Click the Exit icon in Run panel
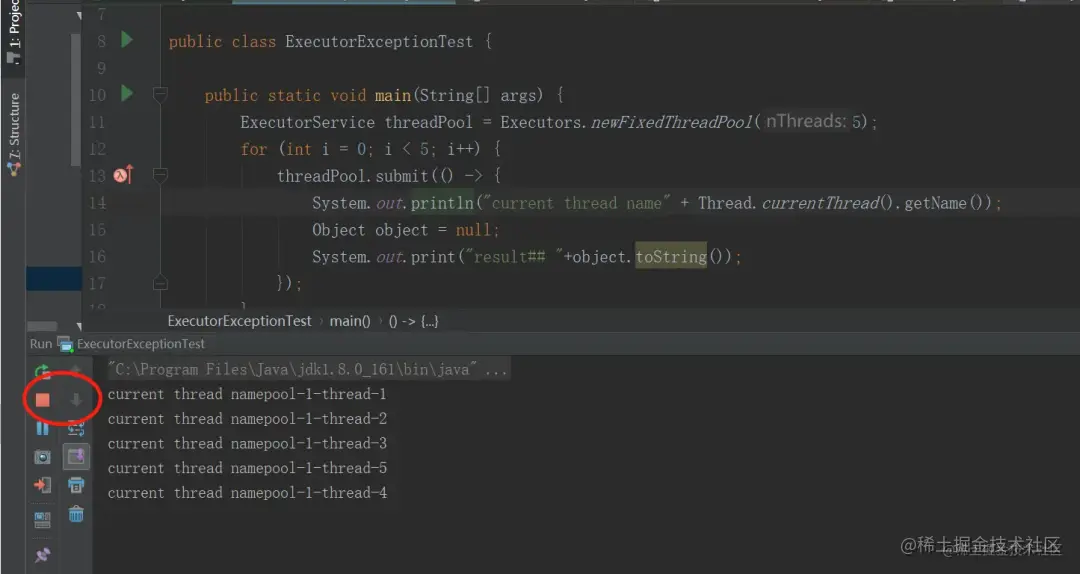 pos(43,485)
